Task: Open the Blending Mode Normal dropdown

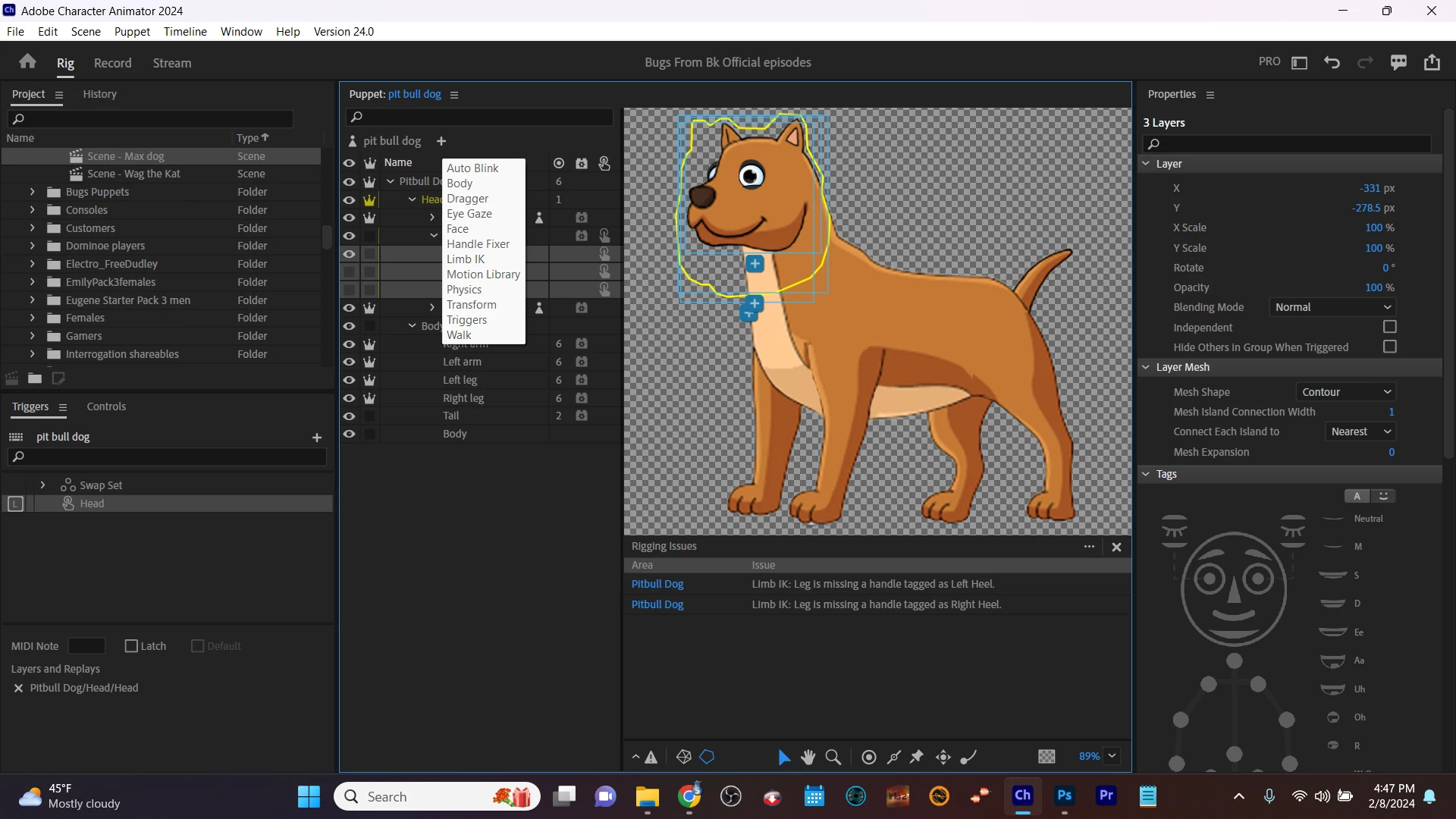Action: [1332, 307]
